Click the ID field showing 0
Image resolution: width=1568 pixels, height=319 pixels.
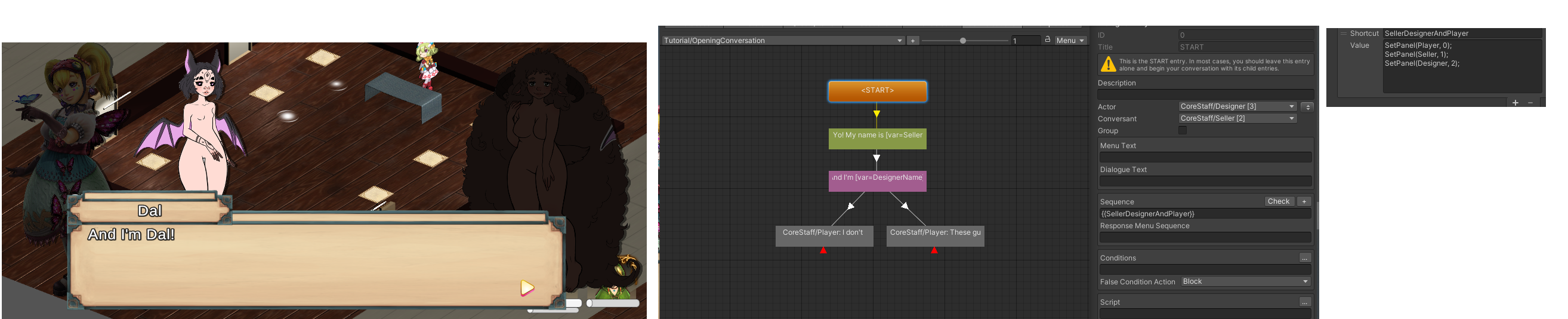click(1246, 35)
